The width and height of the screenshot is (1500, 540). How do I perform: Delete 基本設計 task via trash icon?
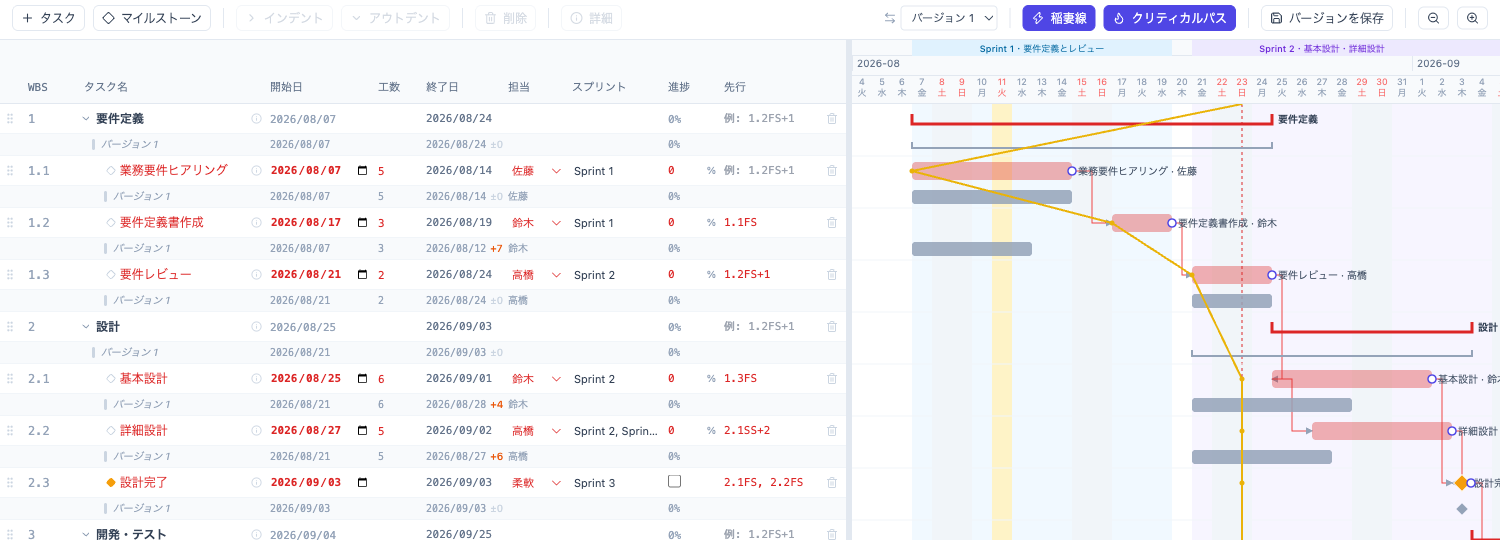(x=832, y=379)
